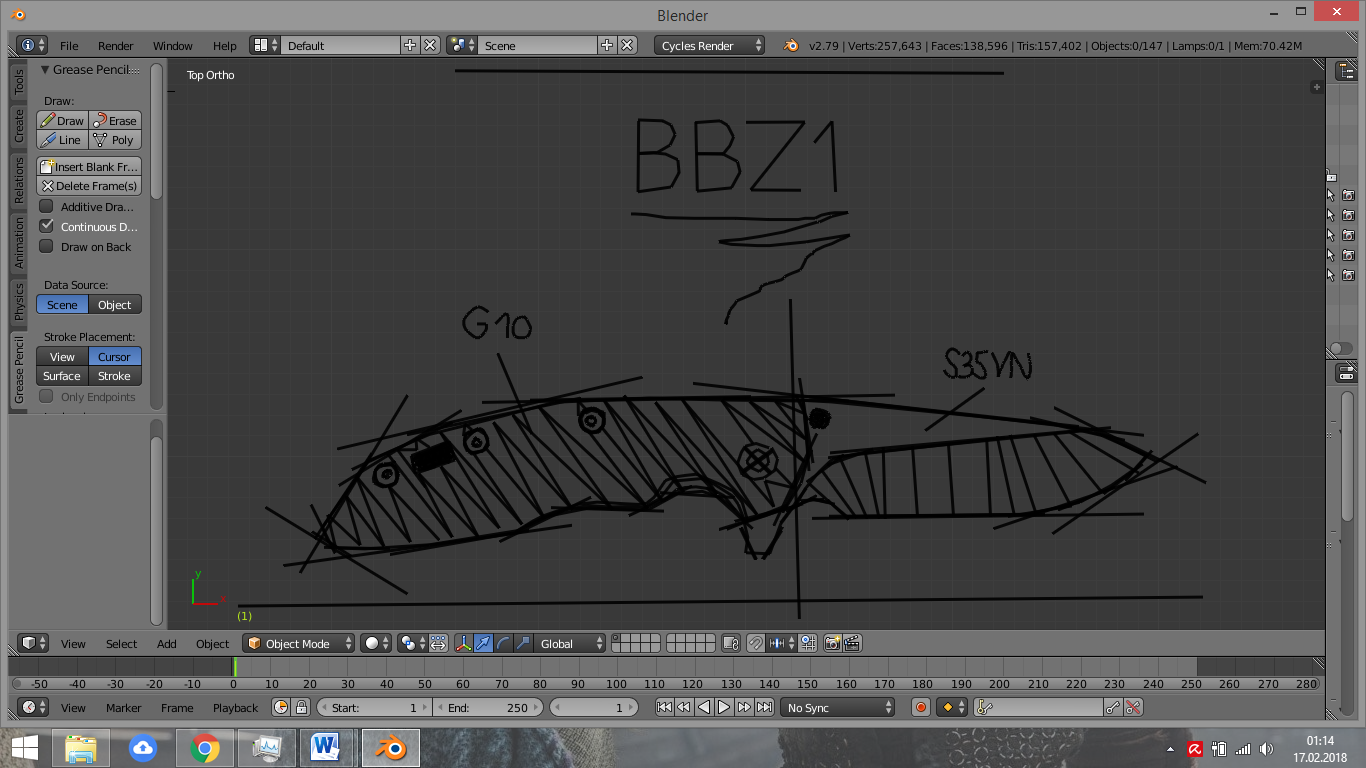Add a new scene
1366x768 pixels.
(607, 46)
